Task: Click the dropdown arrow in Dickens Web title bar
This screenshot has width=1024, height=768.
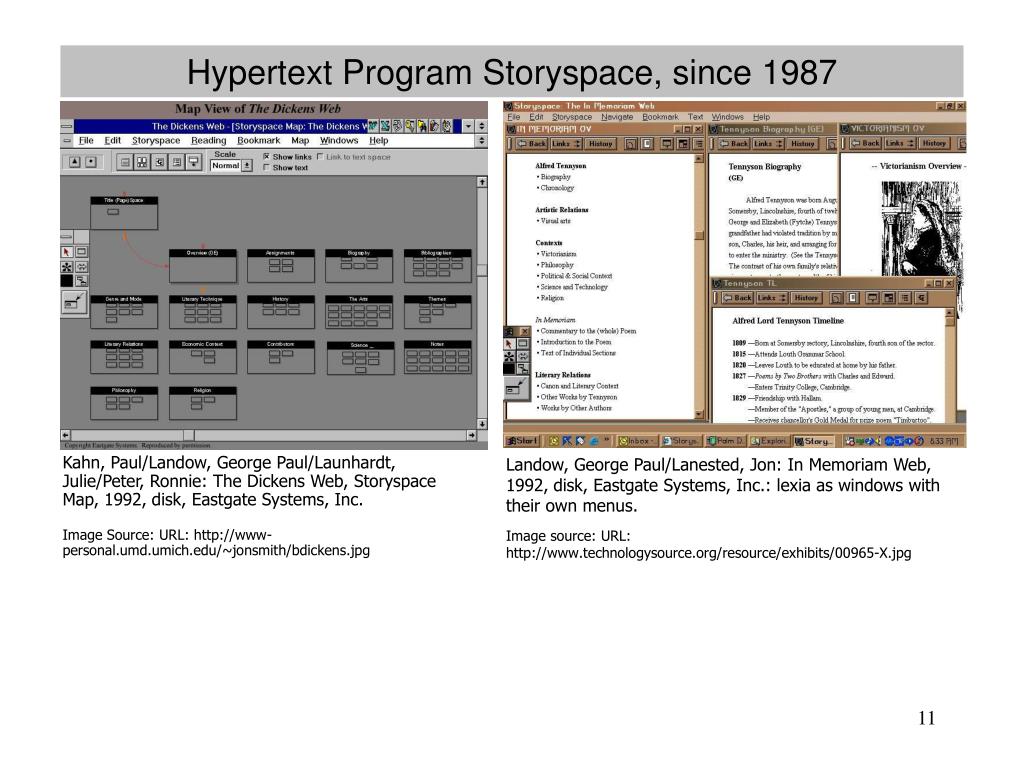Action: (468, 126)
